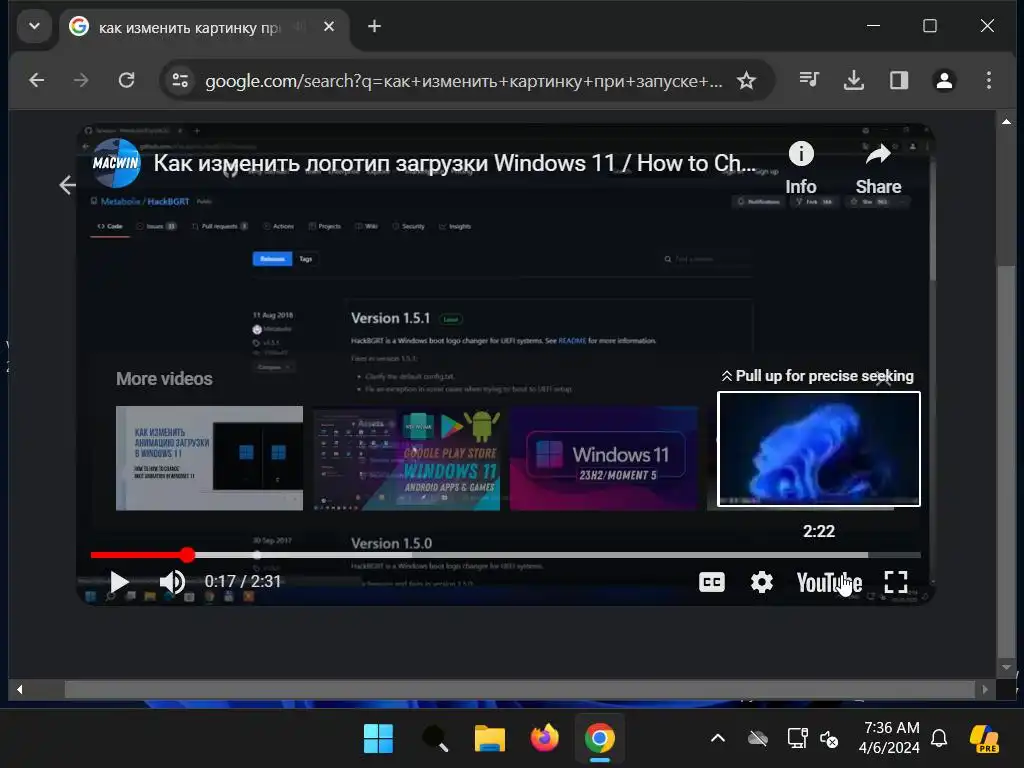Screen dimensions: 1024x768
Task: Open the video title link
Action: [x=455, y=163]
